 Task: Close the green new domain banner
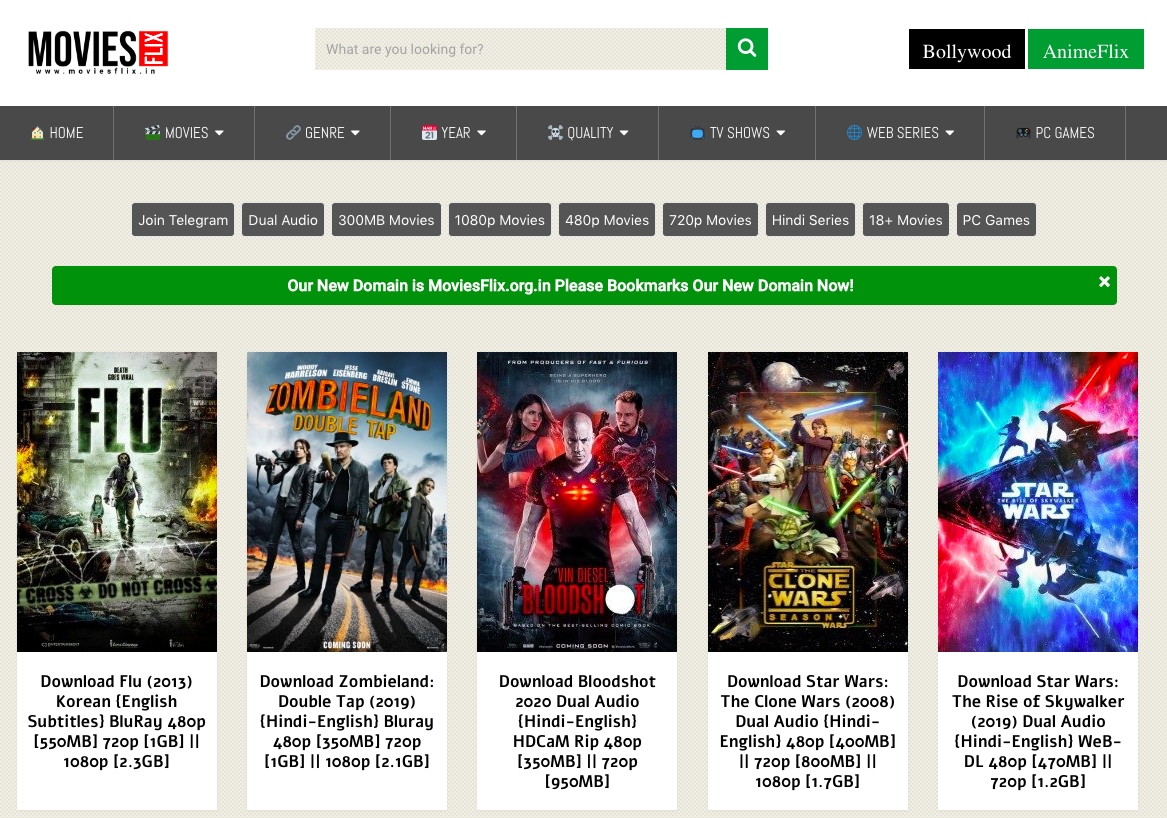pyautogui.click(x=1104, y=282)
